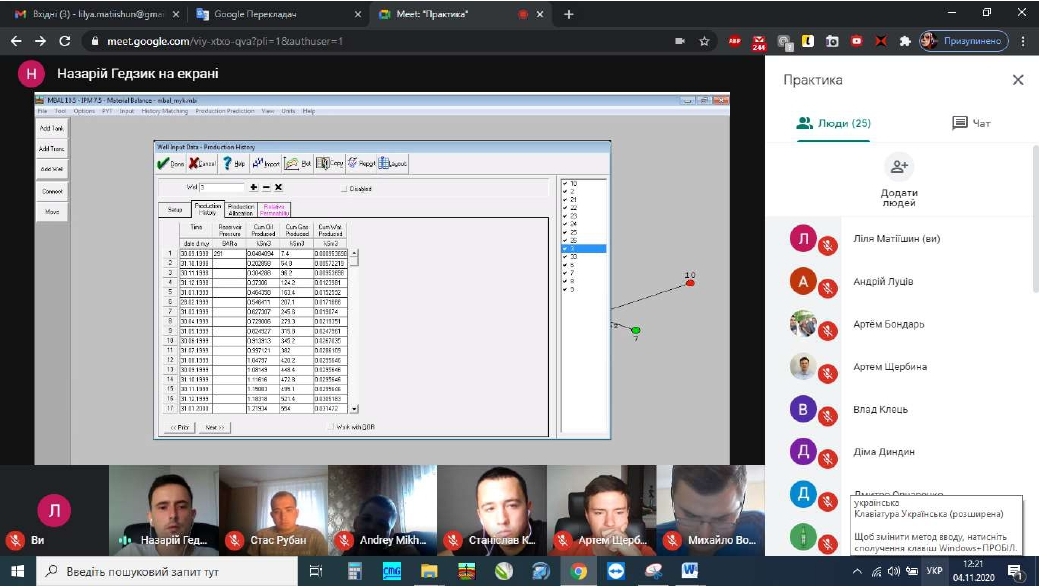The width and height of the screenshot is (1047, 588).
Task: Click Help icon in MBAL dialog toolbar
Action: click(x=234, y=164)
